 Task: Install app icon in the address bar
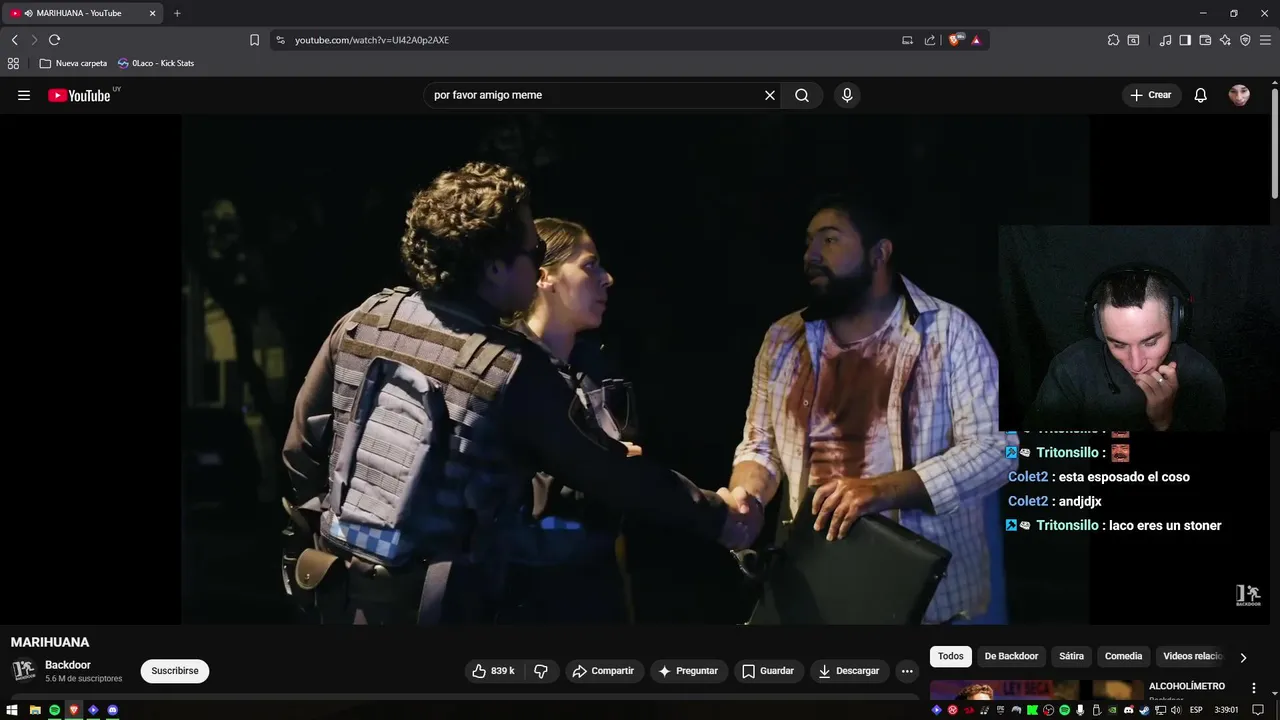coord(907,40)
